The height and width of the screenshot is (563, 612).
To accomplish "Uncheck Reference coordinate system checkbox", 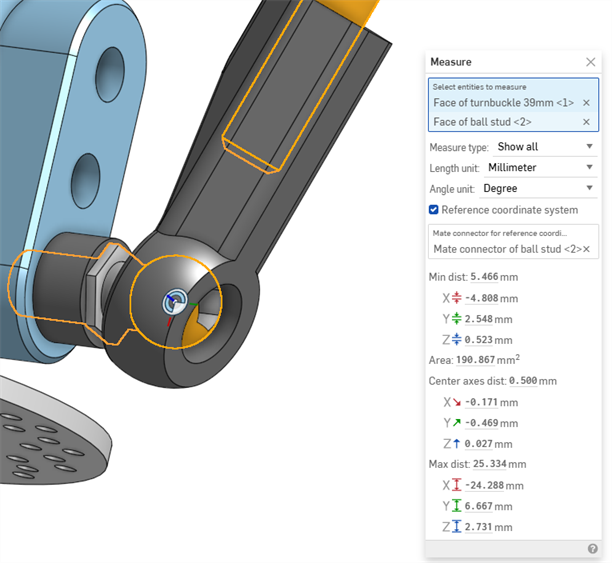I will point(434,210).
